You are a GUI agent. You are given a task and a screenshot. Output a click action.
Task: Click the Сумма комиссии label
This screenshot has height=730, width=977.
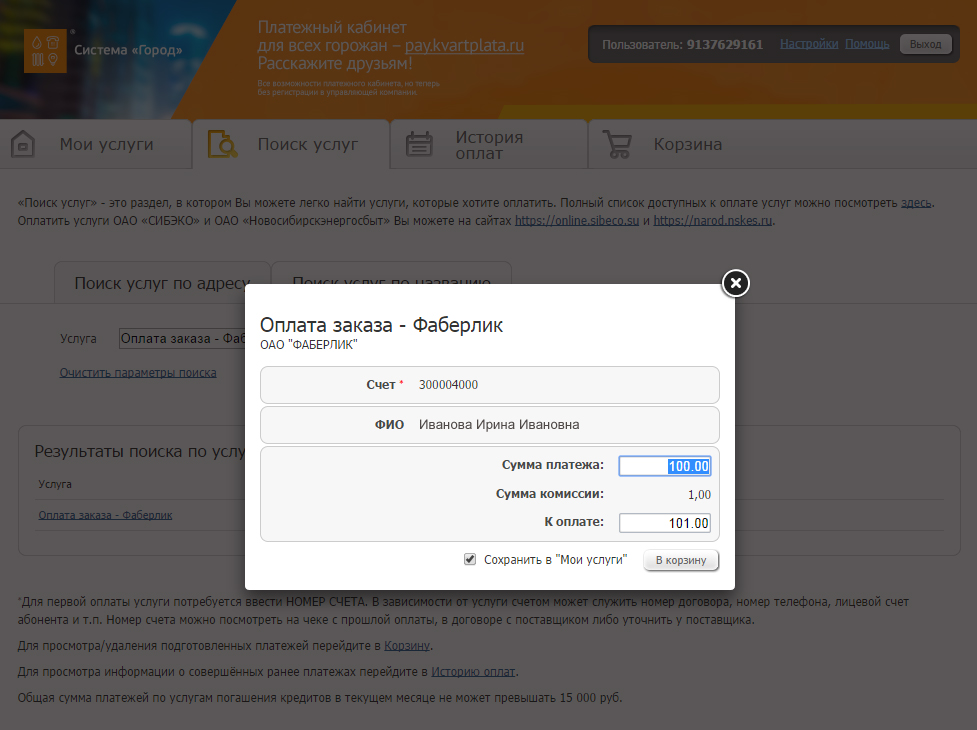[550, 494]
